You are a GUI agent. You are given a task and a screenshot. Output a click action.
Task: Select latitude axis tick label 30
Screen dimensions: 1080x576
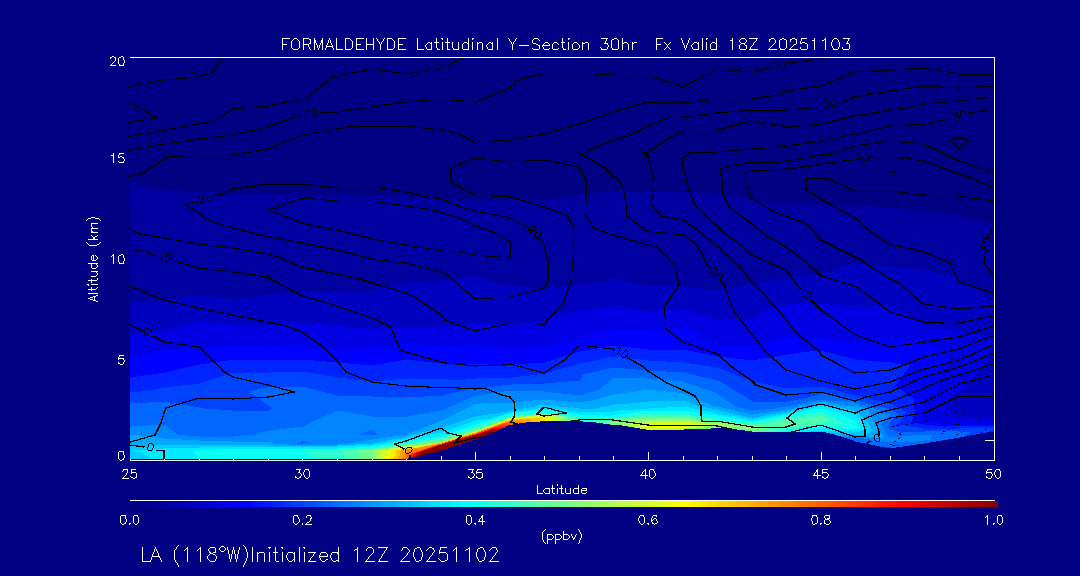click(302, 474)
